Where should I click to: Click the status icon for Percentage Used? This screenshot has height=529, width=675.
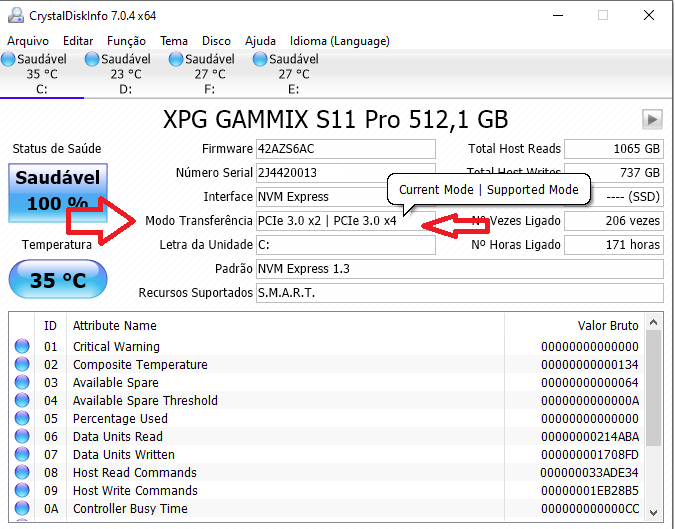(x=22, y=418)
